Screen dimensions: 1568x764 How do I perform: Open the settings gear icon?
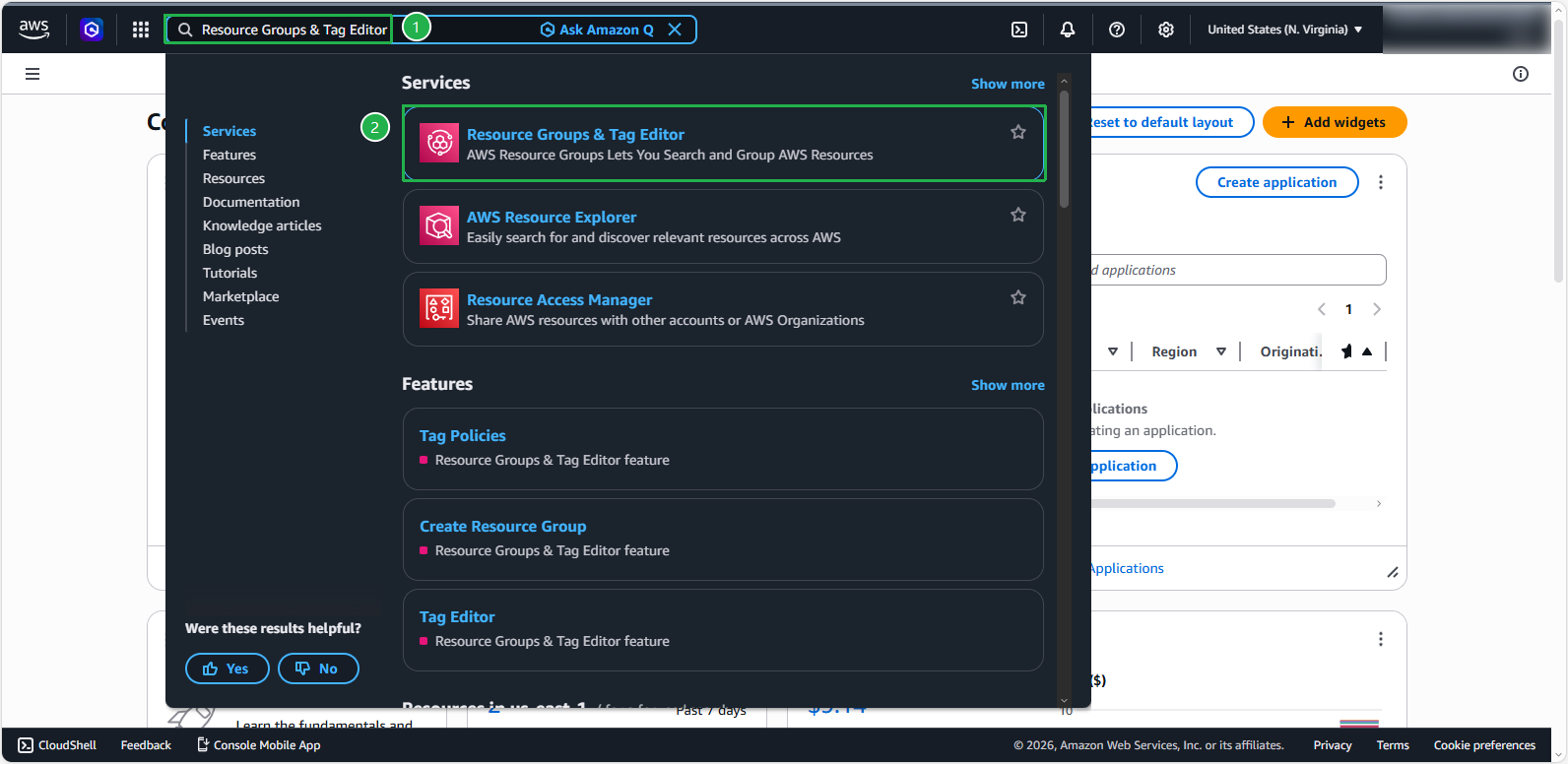[x=1166, y=30]
